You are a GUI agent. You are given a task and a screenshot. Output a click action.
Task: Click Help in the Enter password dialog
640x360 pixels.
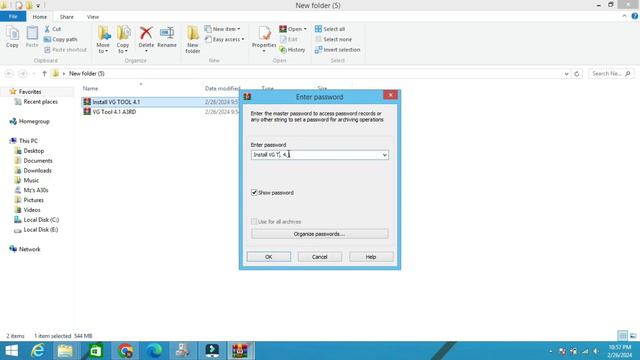(x=371, y=257)
